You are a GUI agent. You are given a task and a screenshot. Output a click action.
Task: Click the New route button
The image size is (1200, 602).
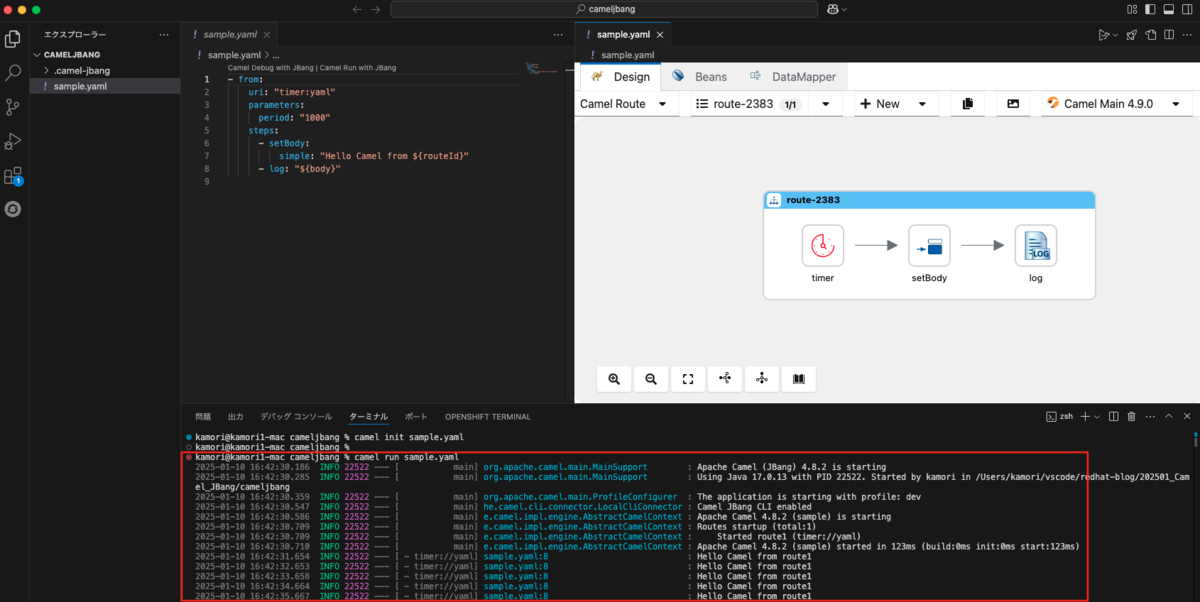(878, 104)
